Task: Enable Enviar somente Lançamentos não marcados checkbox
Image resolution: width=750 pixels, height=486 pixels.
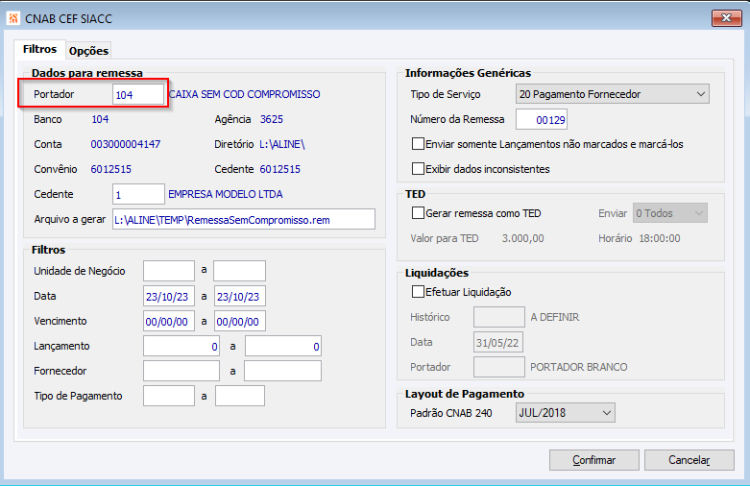Action: click(x=418, y=144)
